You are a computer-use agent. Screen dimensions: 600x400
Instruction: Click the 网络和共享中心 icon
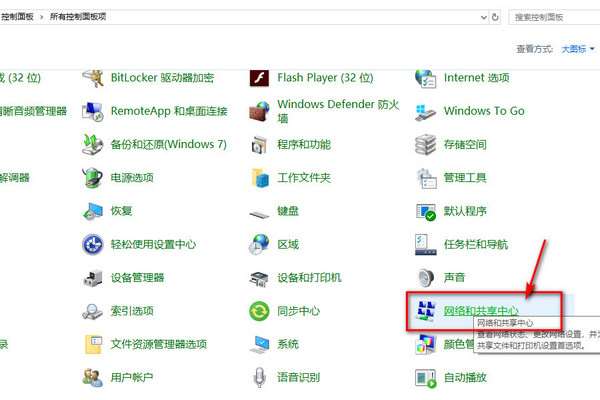(426, 310)
